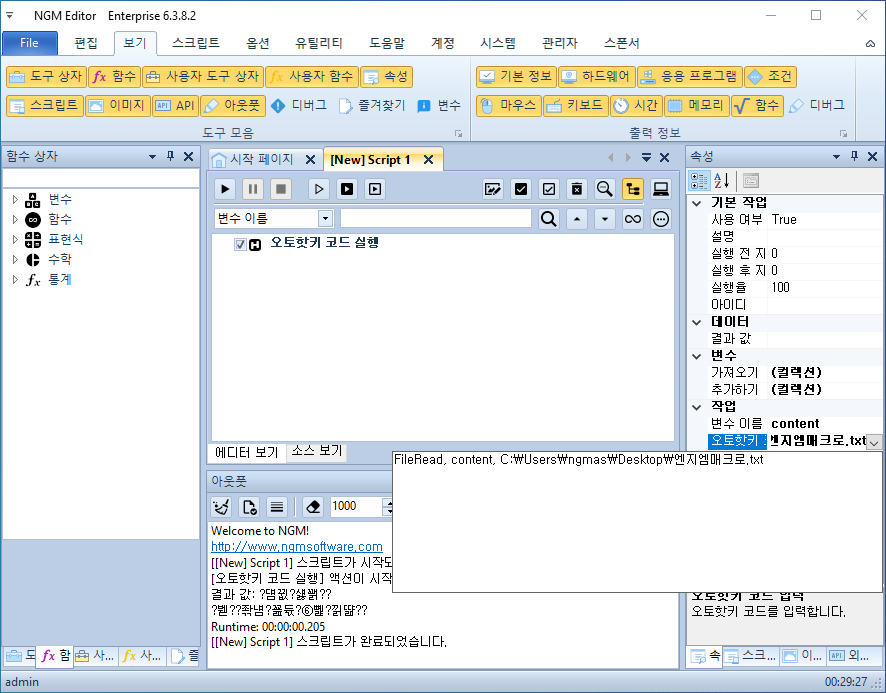Open the 하드웨어 output info tool
The image size is (886, 693).
596,76
